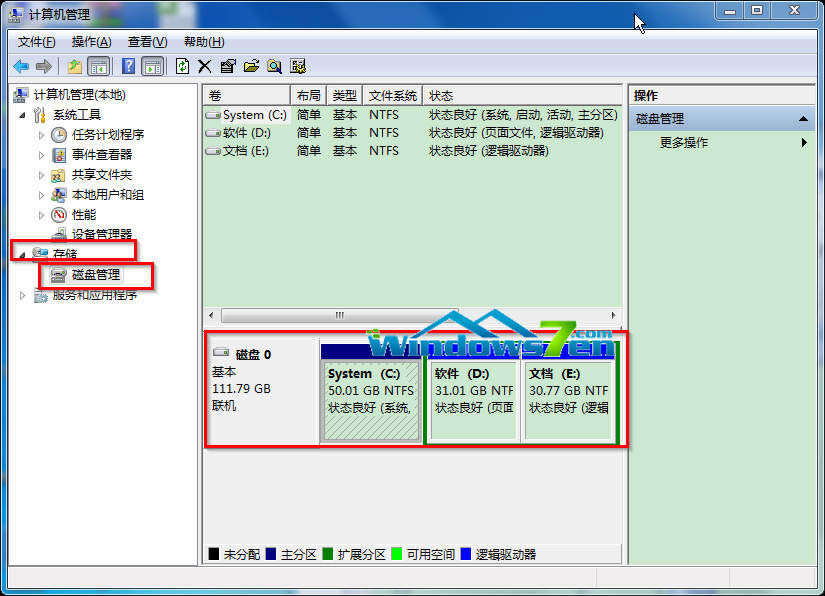Expand the 任务计划程序 tree node

(x=41, y=135)
